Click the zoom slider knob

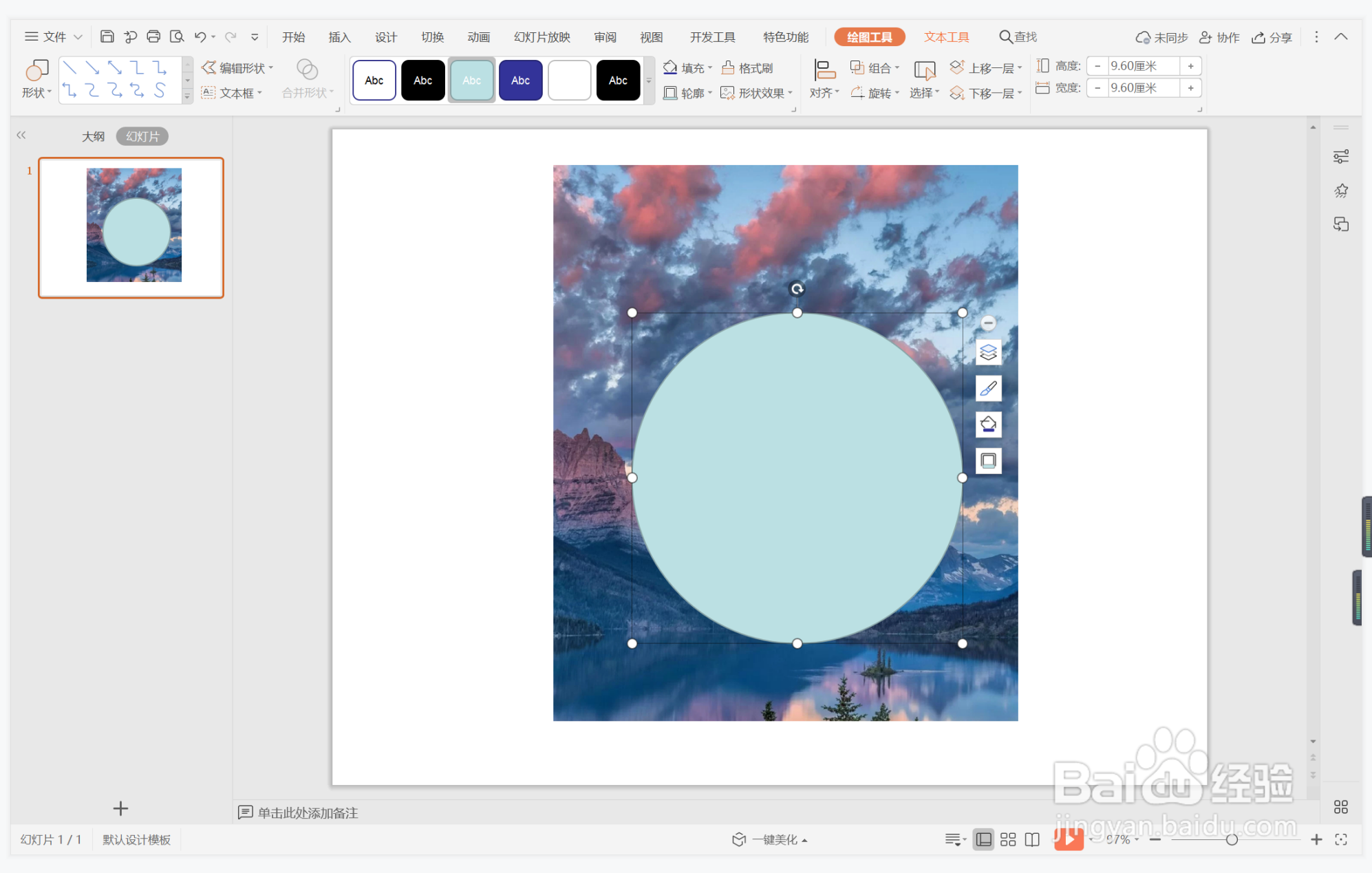point(1232,839)
